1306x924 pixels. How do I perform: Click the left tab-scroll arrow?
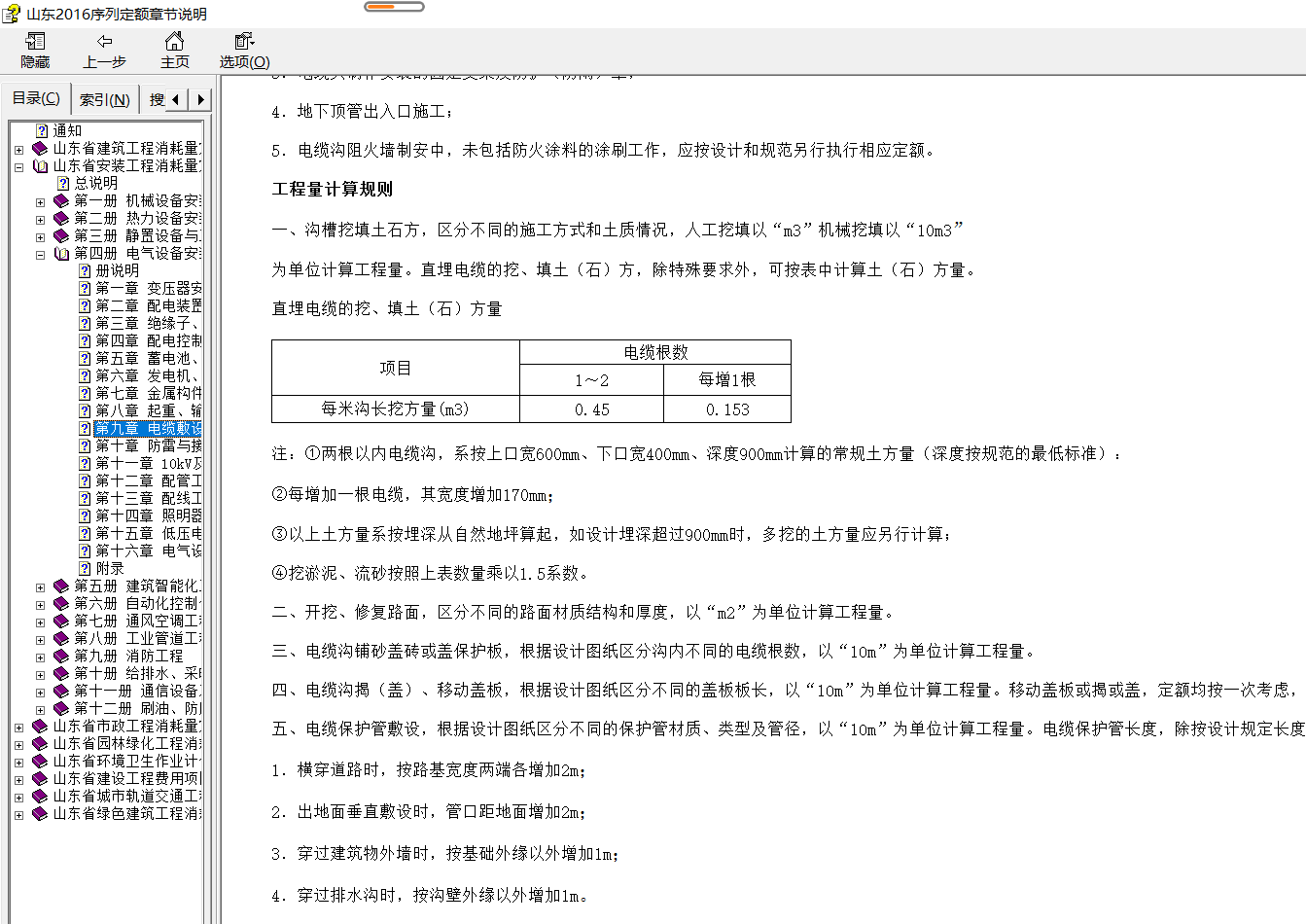(x=176, y=99)
